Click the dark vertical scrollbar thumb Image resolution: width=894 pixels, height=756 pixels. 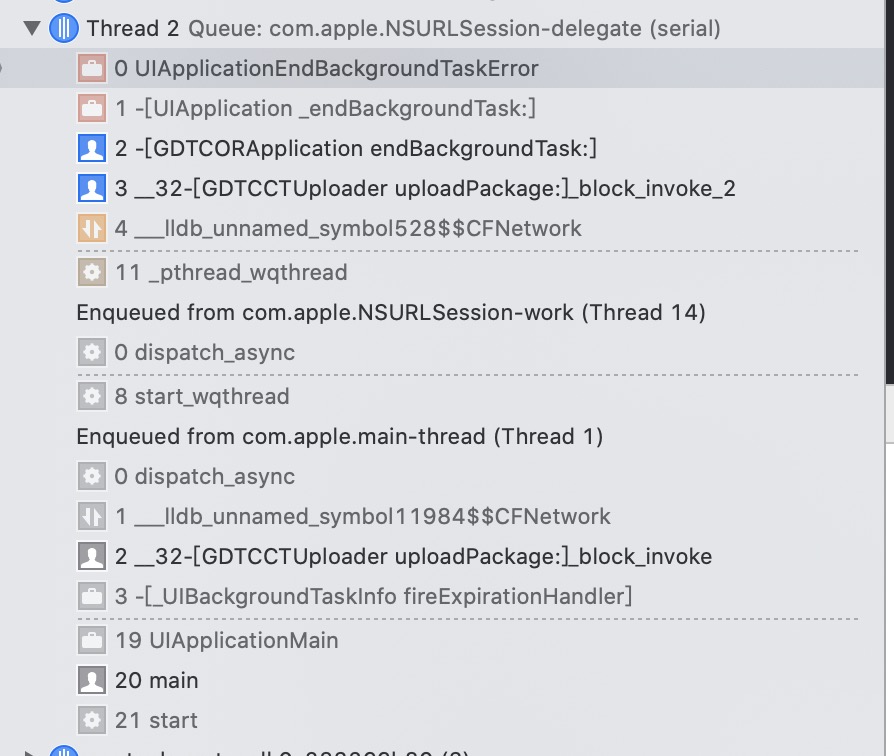[x=890, y=192]
